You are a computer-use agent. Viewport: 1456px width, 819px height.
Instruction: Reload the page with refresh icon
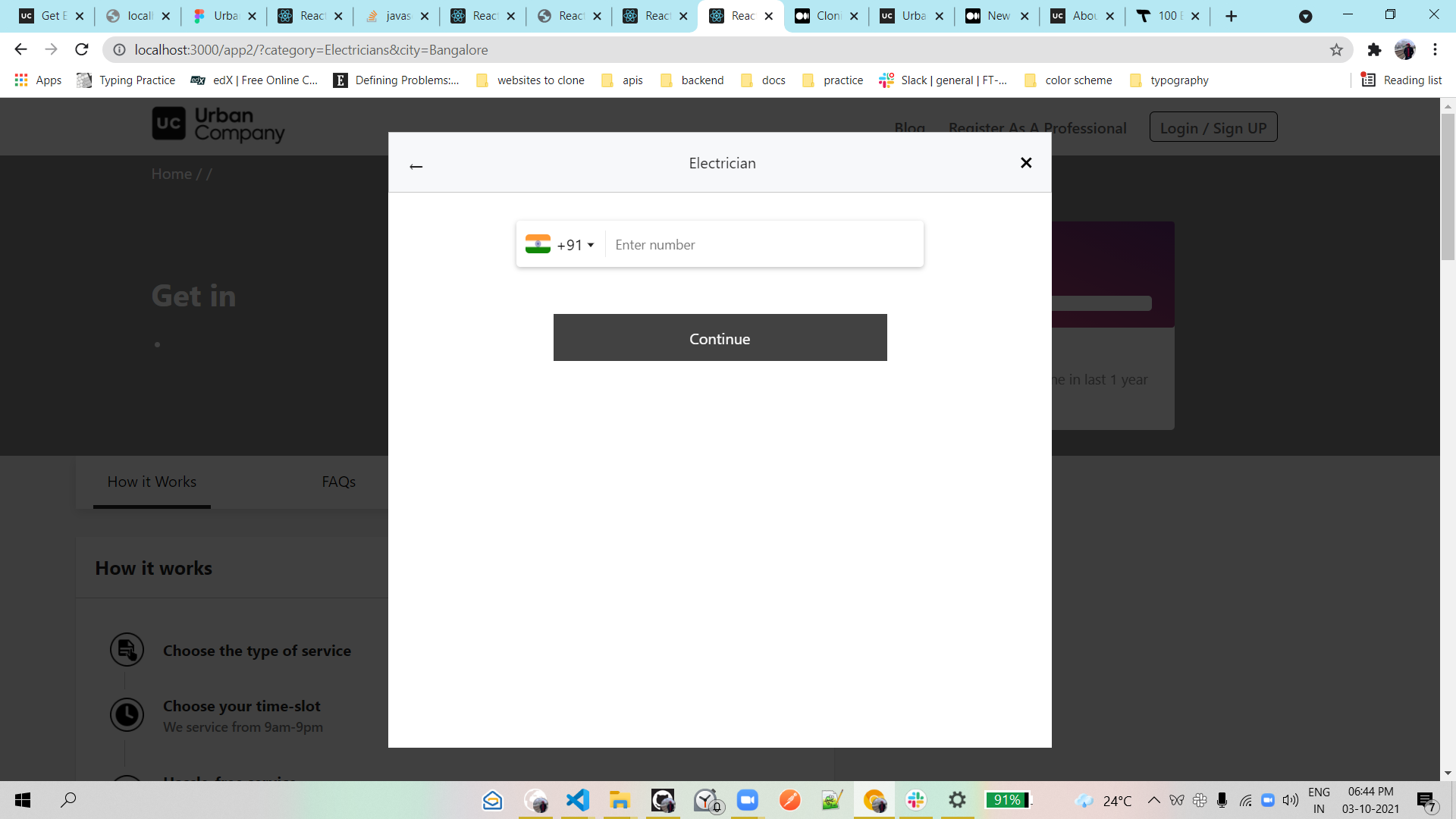tap(82, 50)
